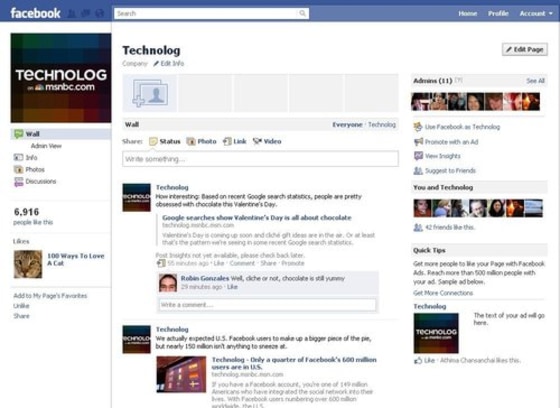Viewport: 560px width, 408px height.
Task: Click Unlike in left sidebar
Action: tap(21, 306)
